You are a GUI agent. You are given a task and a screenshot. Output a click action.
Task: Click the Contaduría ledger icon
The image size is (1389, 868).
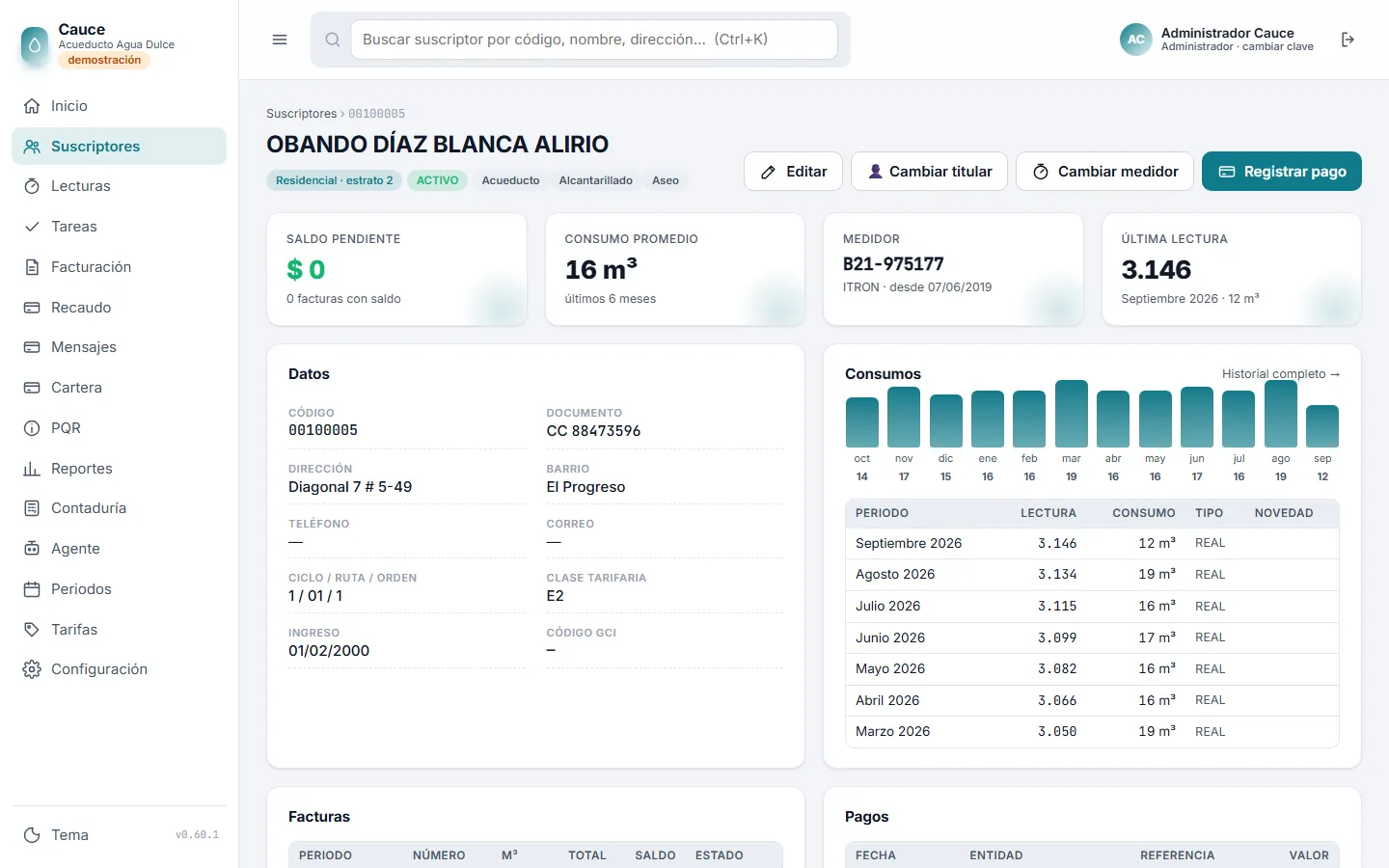(32, 508)
